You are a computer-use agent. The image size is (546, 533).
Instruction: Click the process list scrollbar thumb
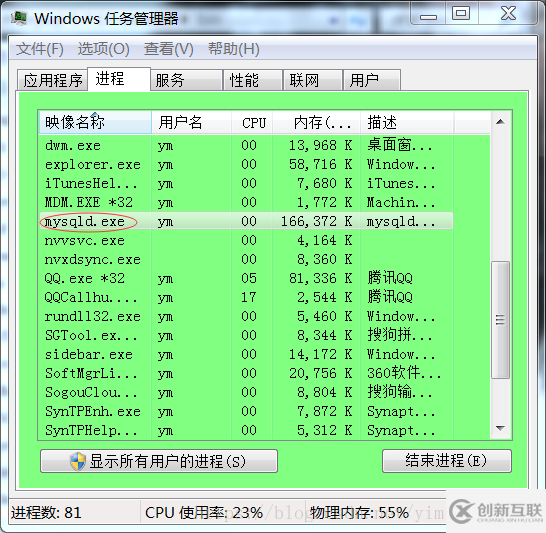[500, 320]
